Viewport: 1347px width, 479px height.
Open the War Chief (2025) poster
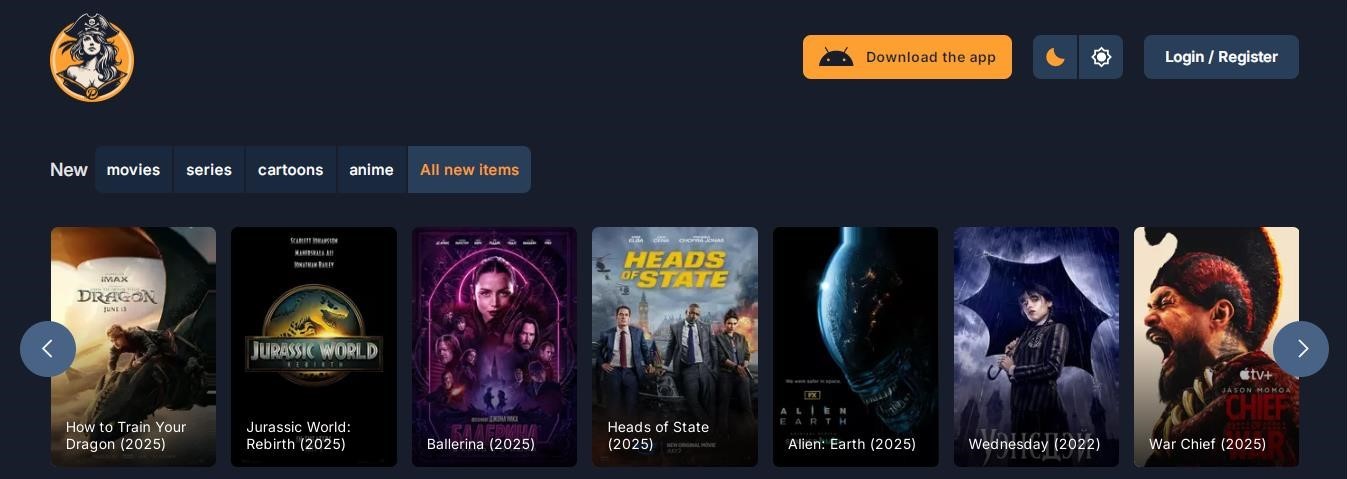click(1217, 347)
